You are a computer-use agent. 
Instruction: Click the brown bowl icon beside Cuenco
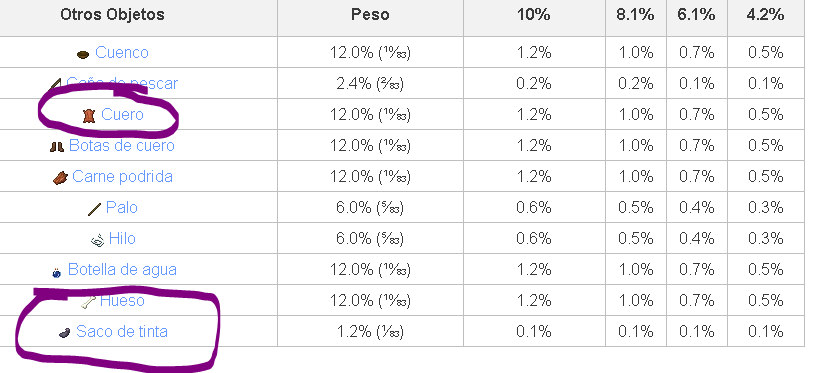83,54
